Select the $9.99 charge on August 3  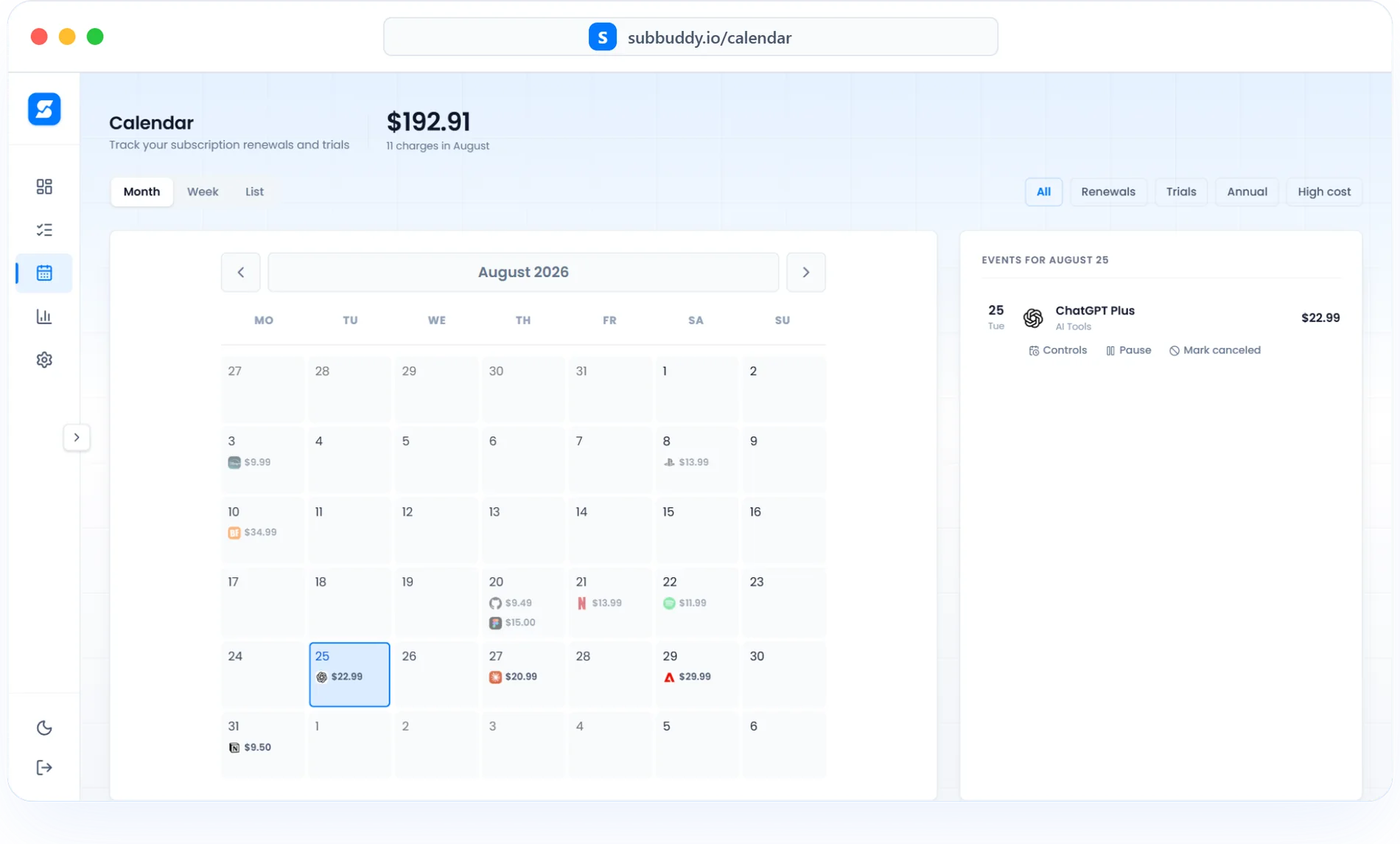[250, 462]
